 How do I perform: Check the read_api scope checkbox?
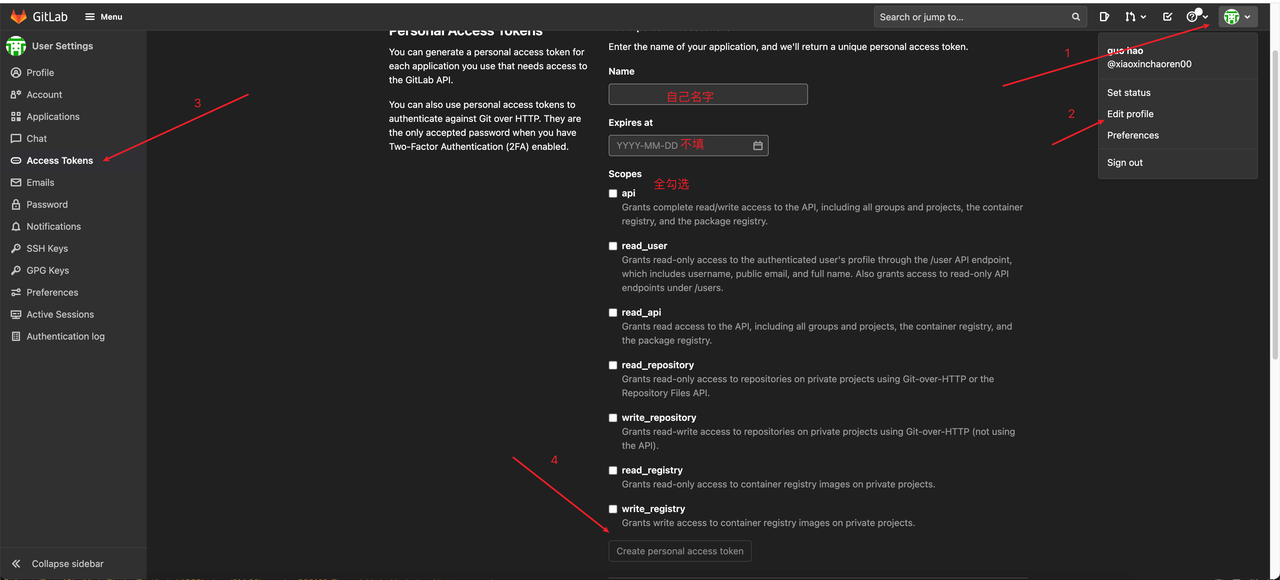coord(613,313)
